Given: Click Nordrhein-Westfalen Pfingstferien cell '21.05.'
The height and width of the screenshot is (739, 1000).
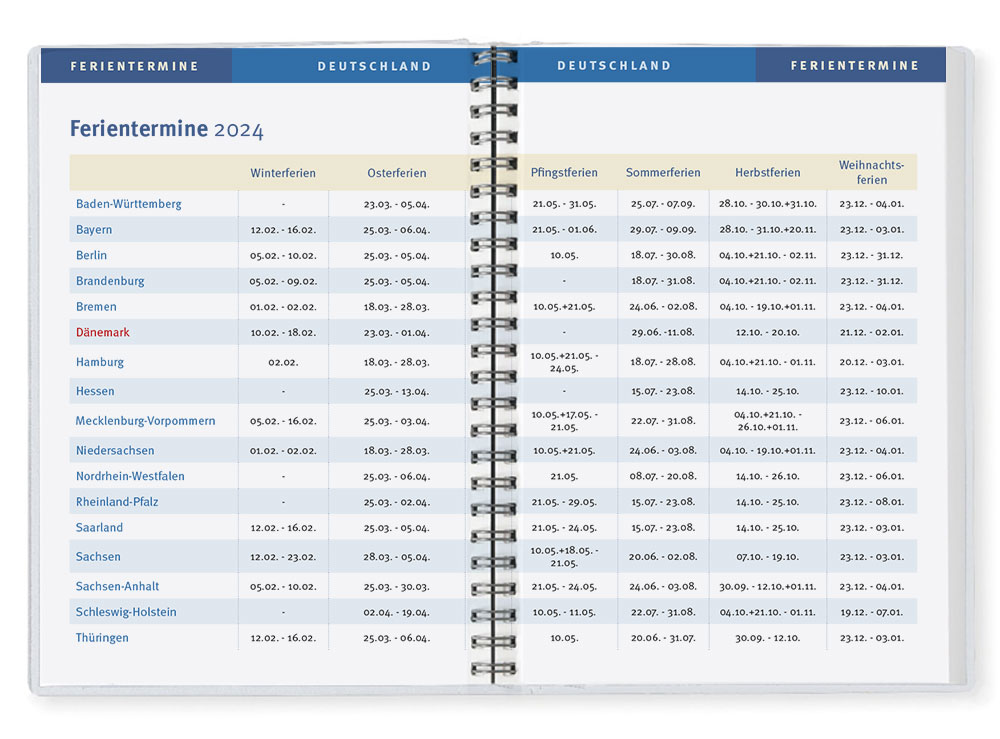Looking at the screenshot, I should (564, 476).
